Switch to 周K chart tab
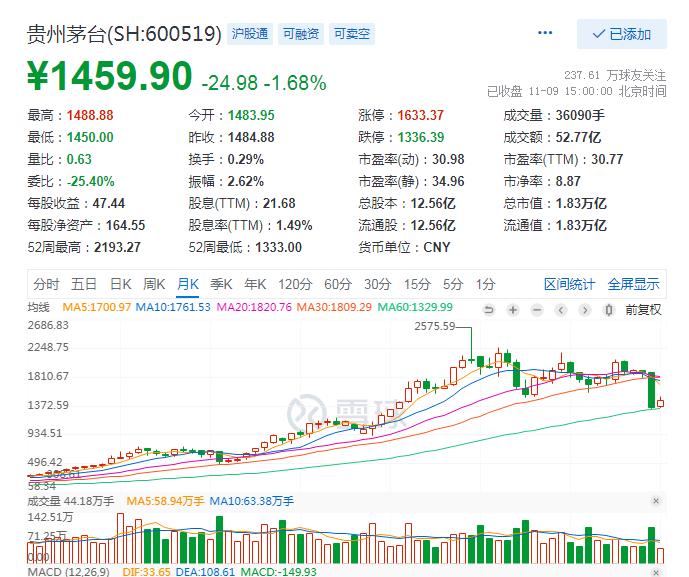The width and height of the screenshot is (689, 577). pyautogui.click(x=154, y=284)
